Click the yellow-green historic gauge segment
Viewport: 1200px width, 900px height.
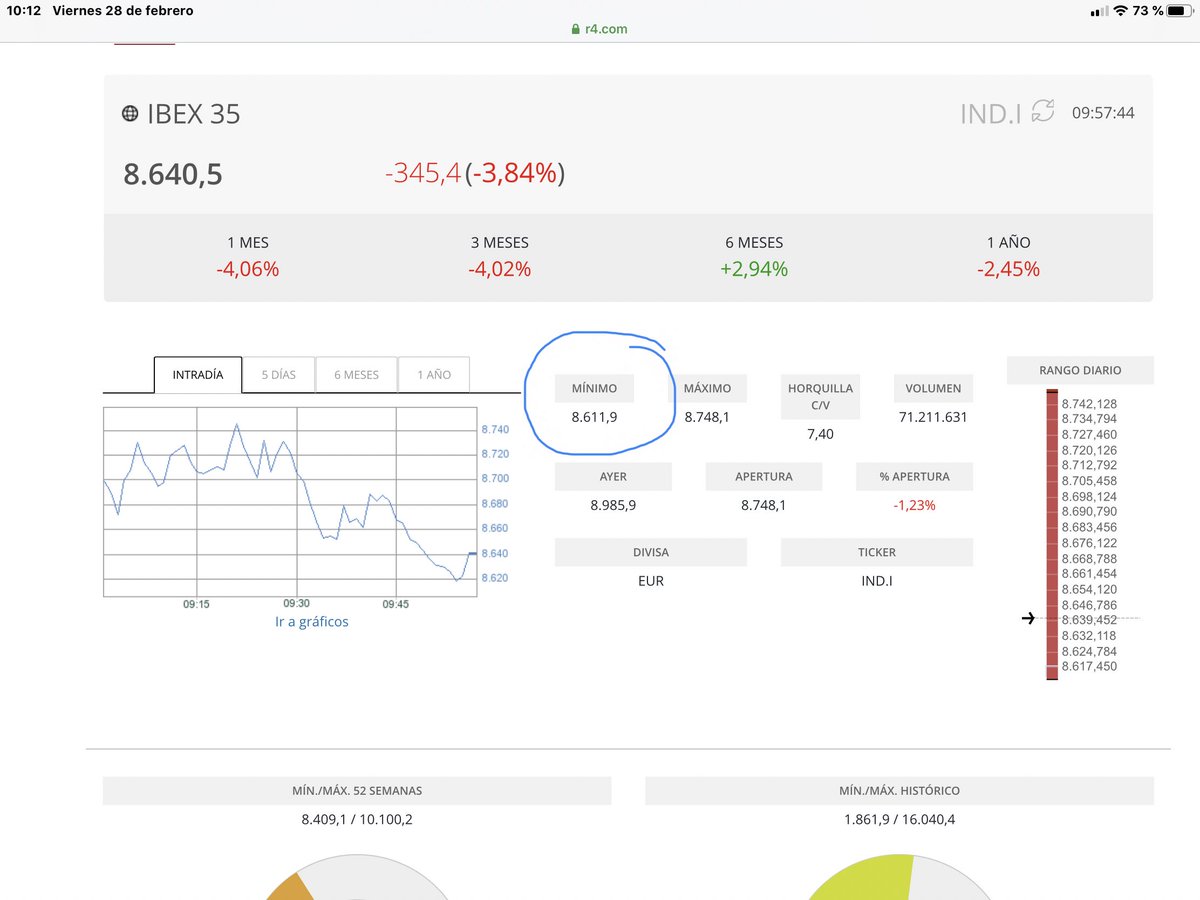coord(862,877)
